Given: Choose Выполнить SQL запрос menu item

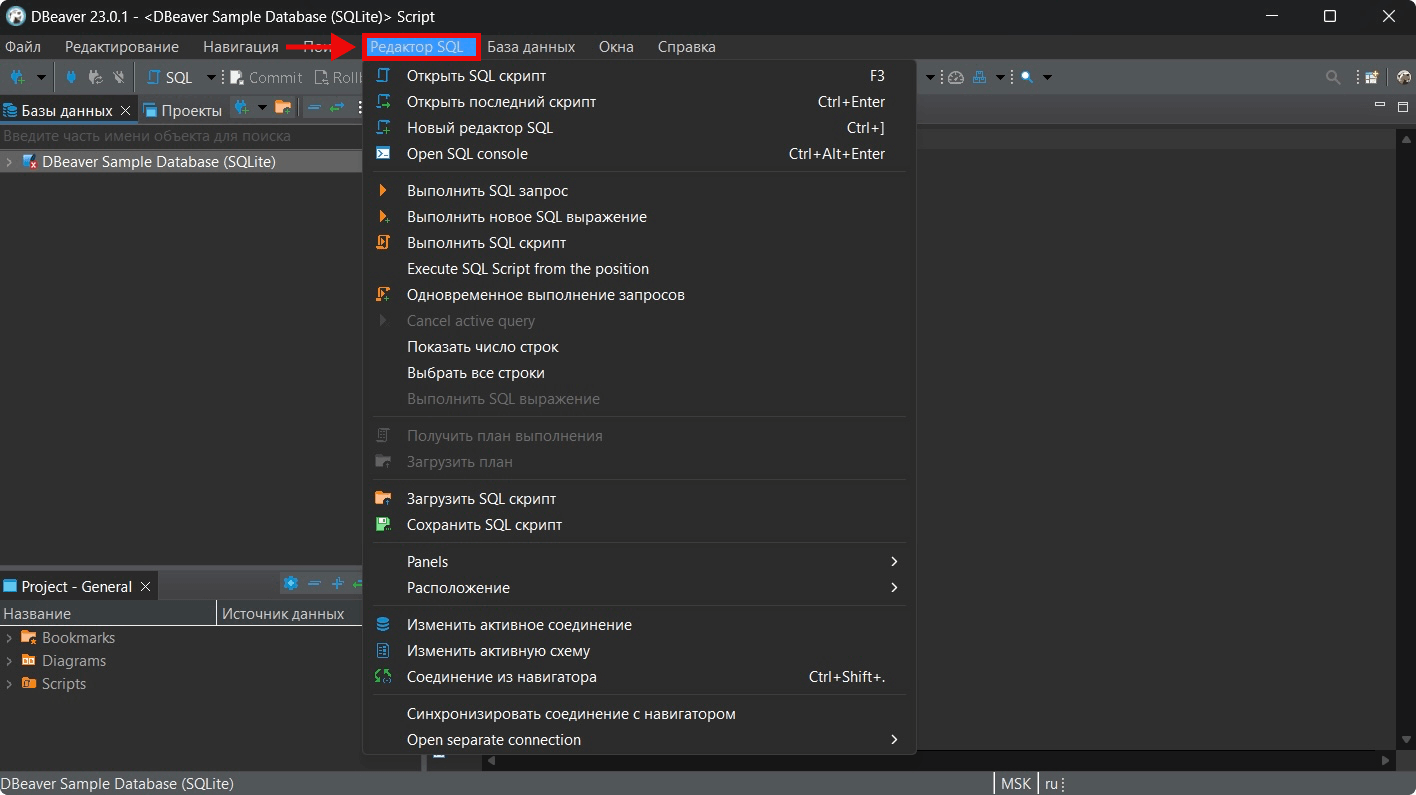Looking at the screenshot, I should [x=639, y=190].
